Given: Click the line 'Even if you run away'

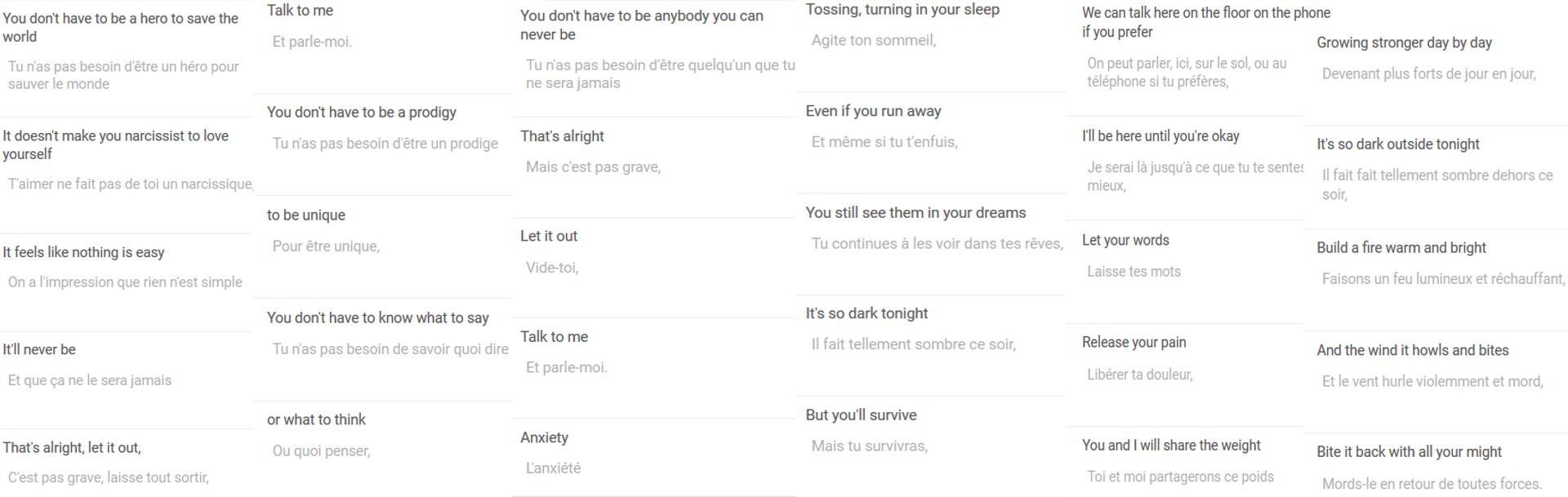Looking at the screenshot, I should (x=873, y=111).
